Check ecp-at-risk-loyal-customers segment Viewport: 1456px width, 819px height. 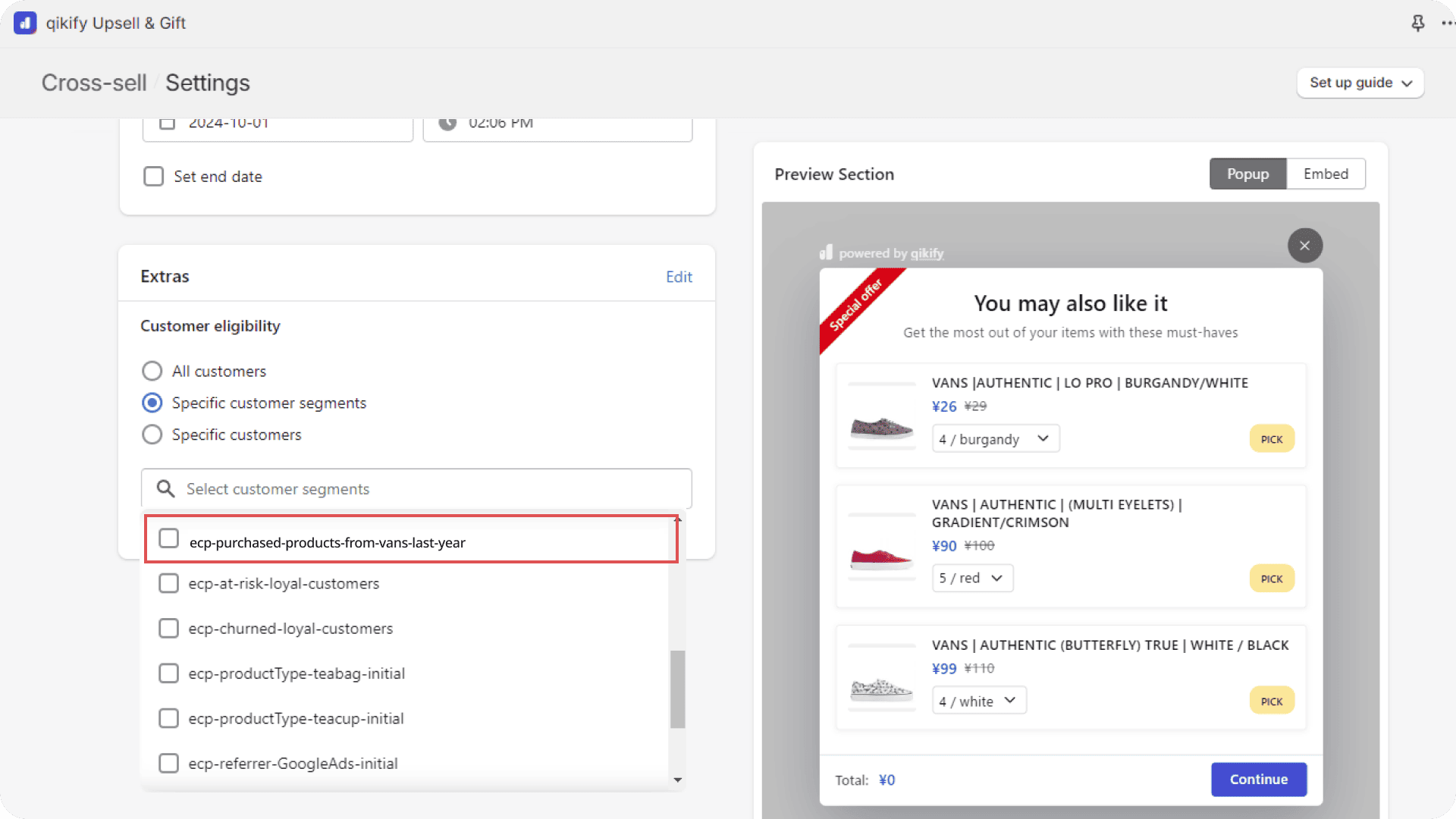pyautogui.click(x=168, y=583)
